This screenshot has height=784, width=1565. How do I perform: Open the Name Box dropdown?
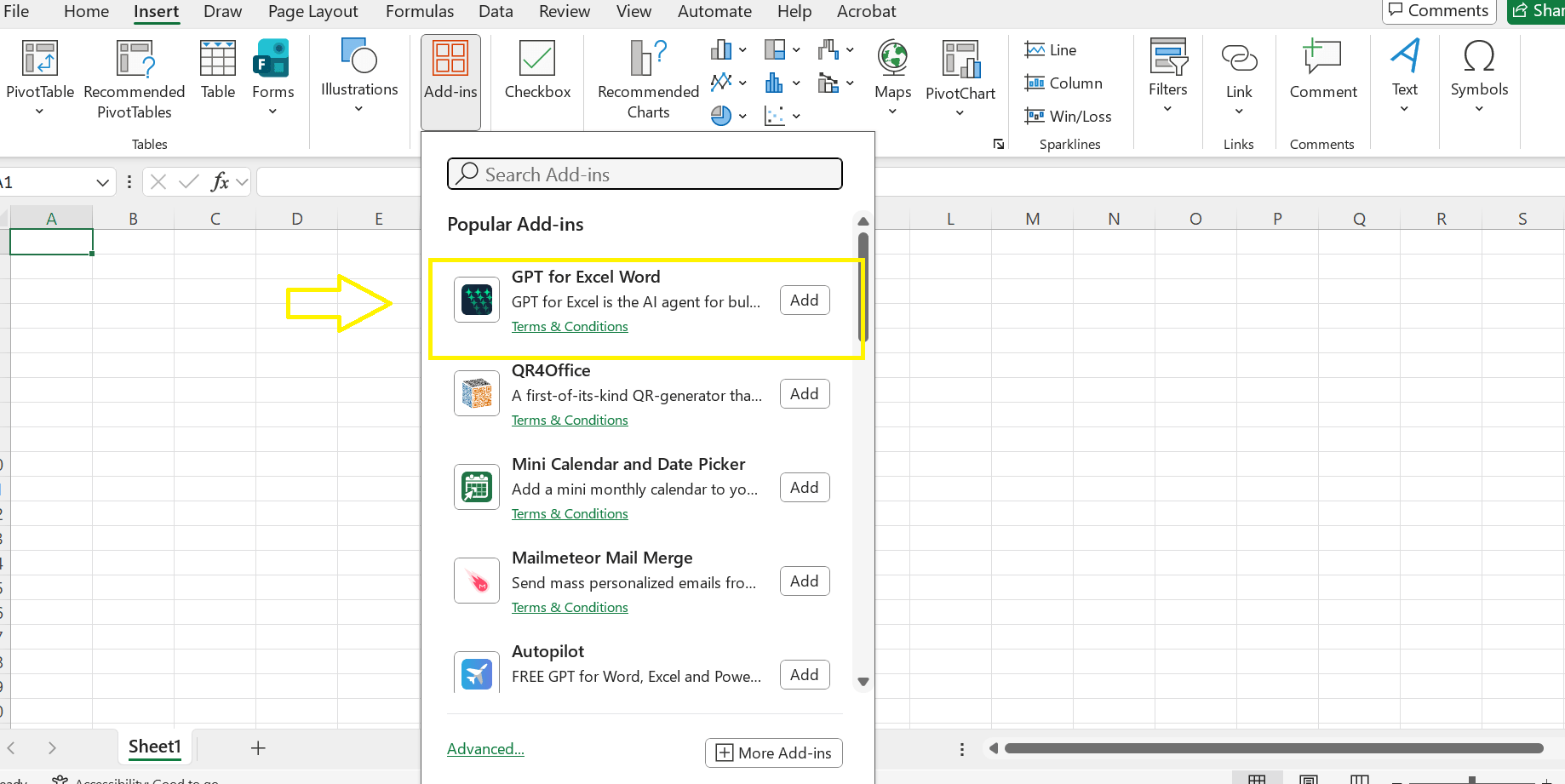102,181
